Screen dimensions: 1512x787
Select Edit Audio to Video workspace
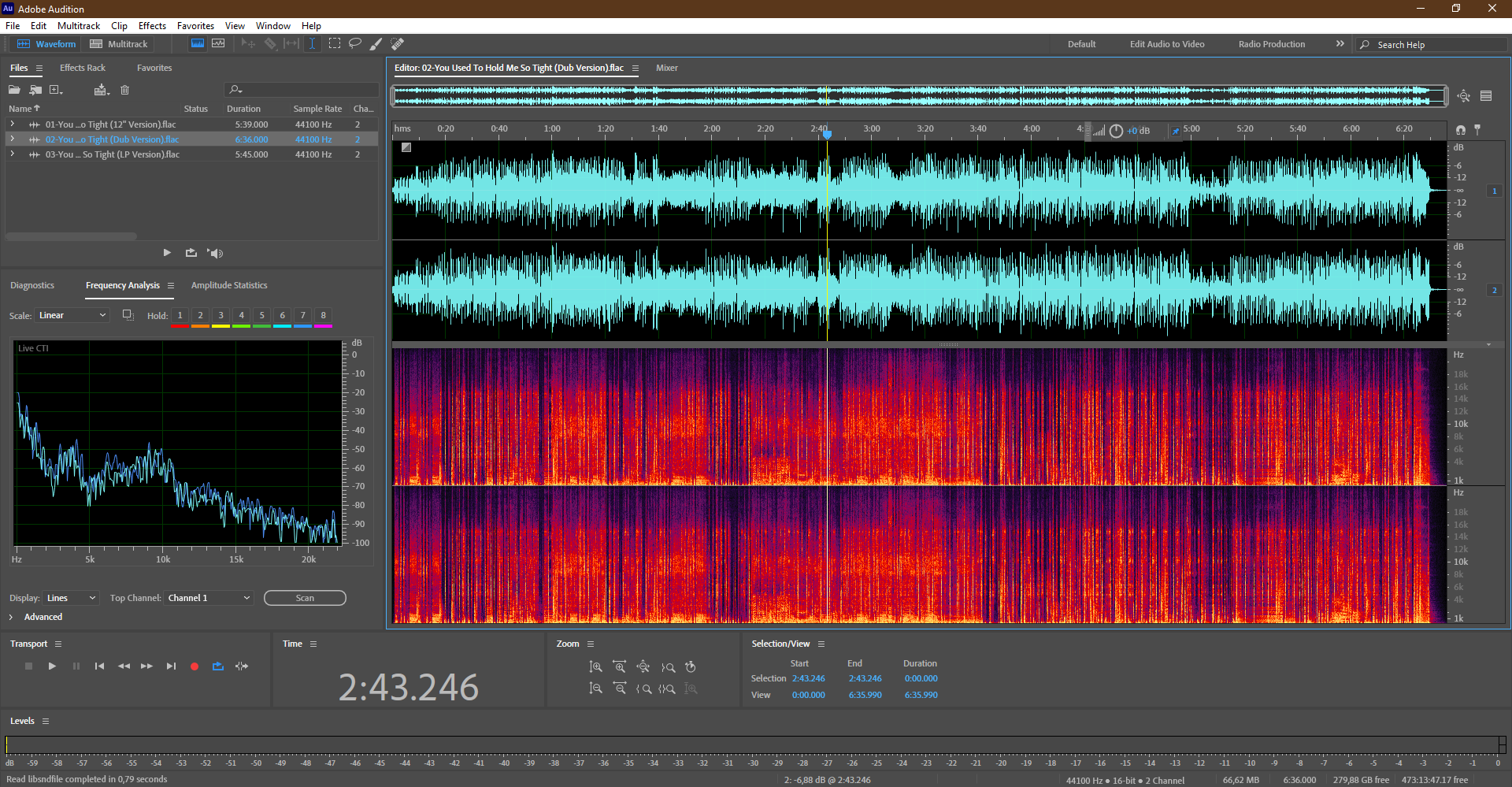1166,44
